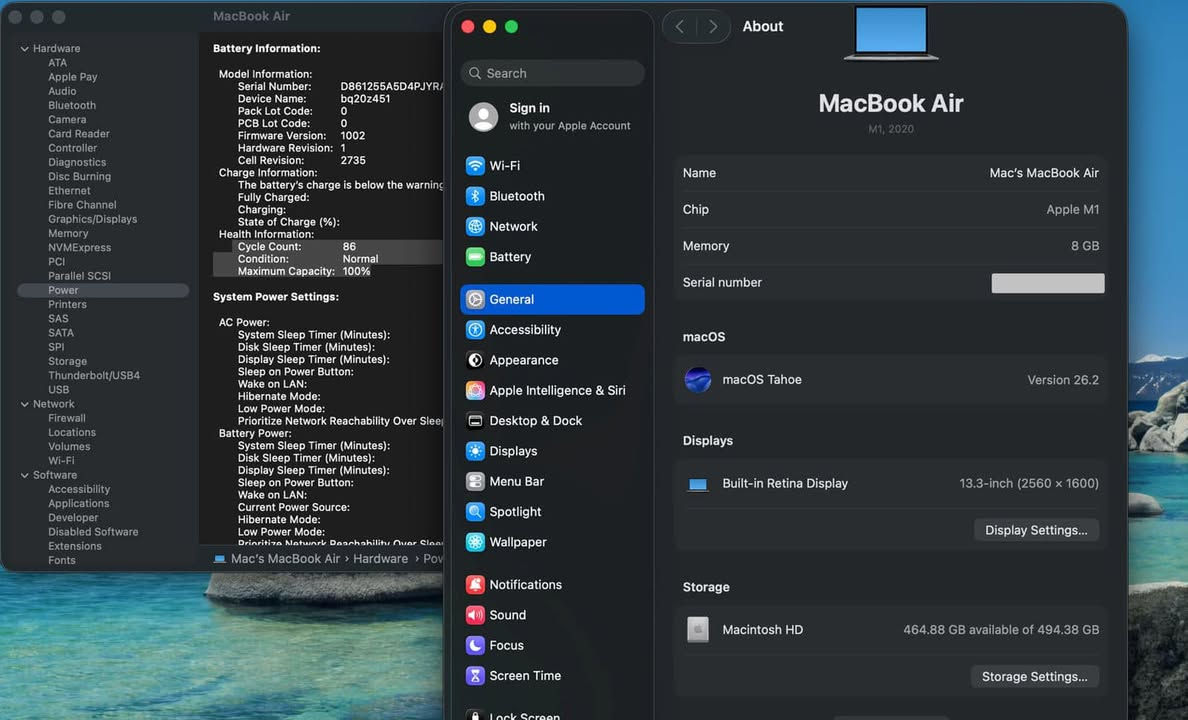
Task: Collapse the Software section in System Information
Action: point(25,475)
